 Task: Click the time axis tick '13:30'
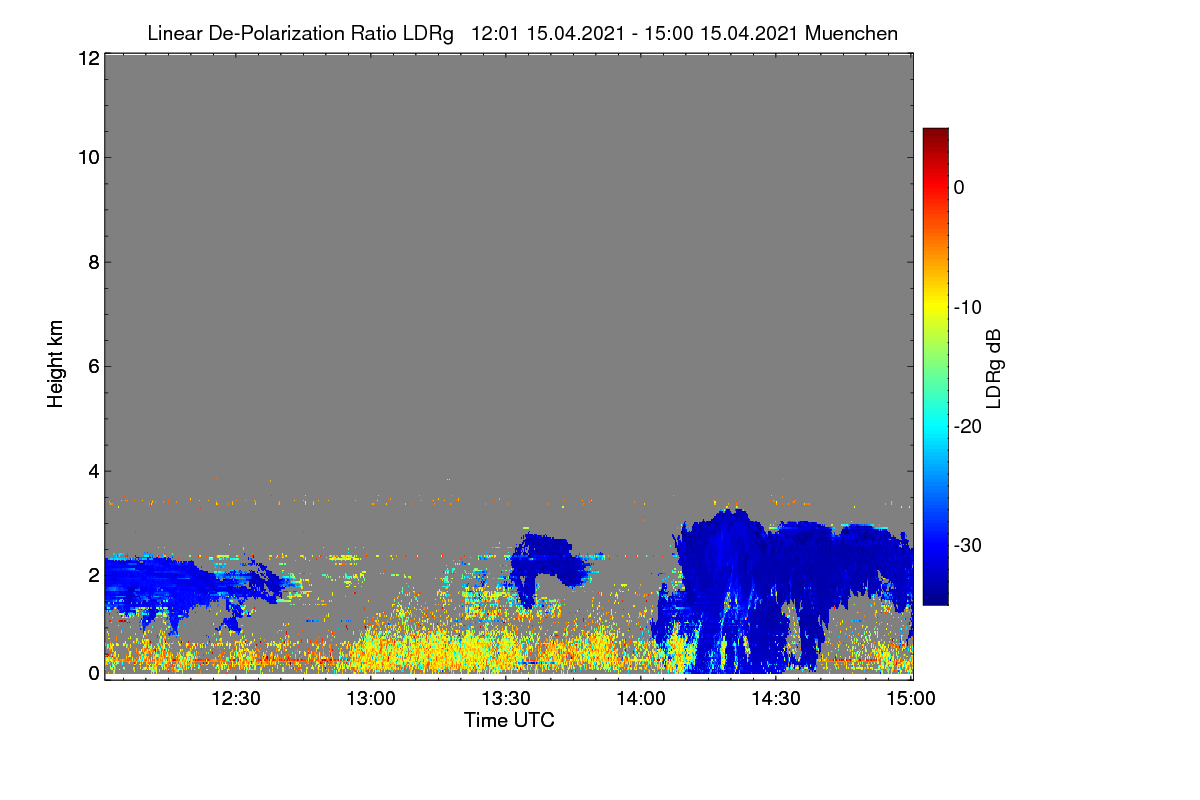pos(506,699)
